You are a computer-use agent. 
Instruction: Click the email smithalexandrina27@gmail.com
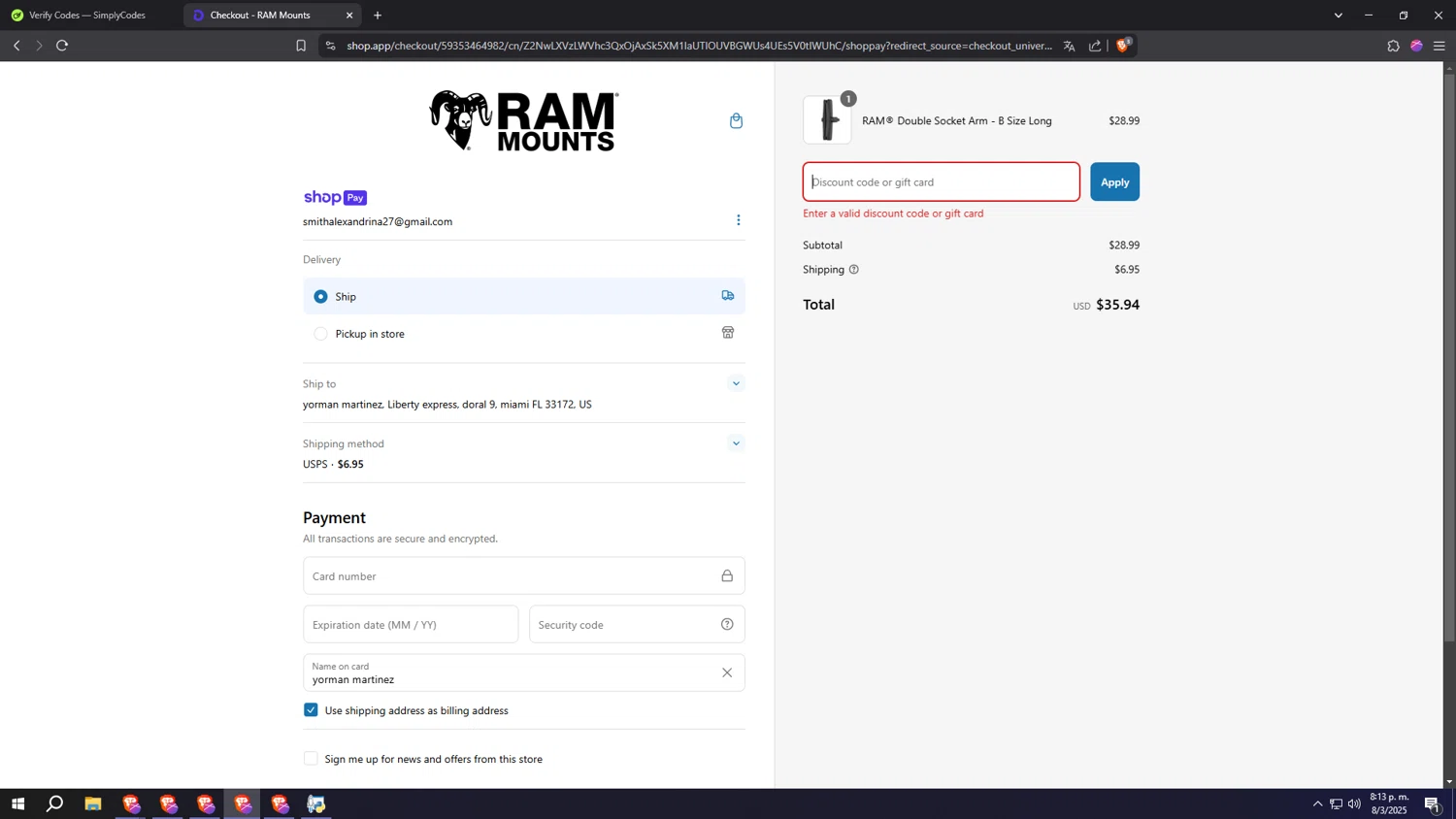(x=378, y=221)
